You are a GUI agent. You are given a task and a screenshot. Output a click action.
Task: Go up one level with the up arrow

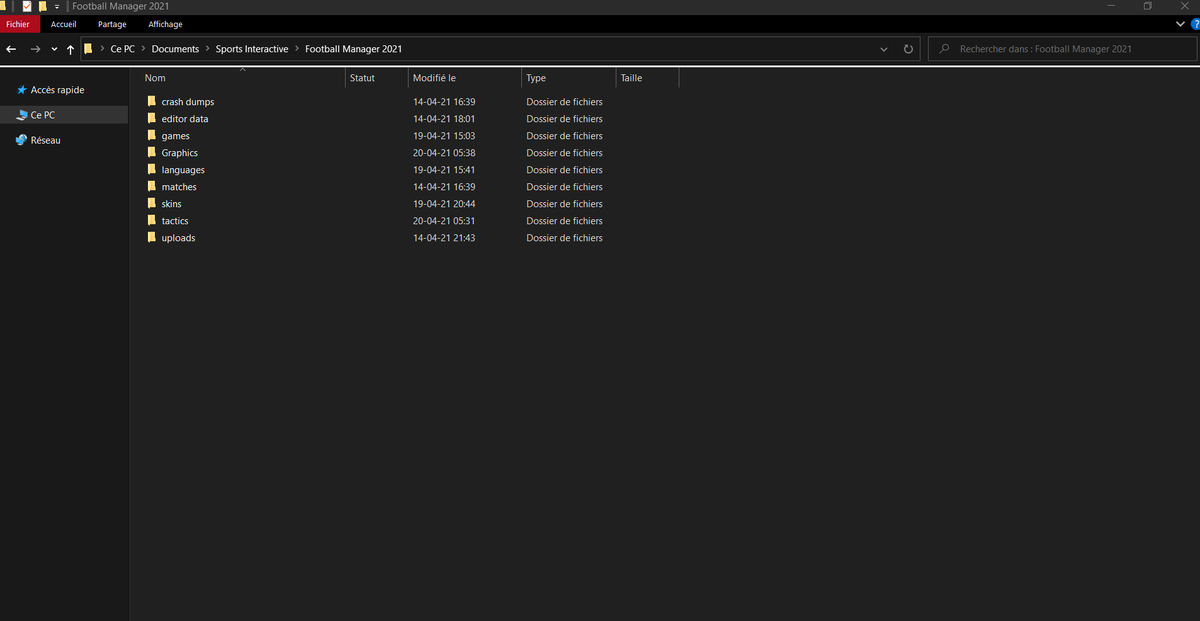click(70, 49)
